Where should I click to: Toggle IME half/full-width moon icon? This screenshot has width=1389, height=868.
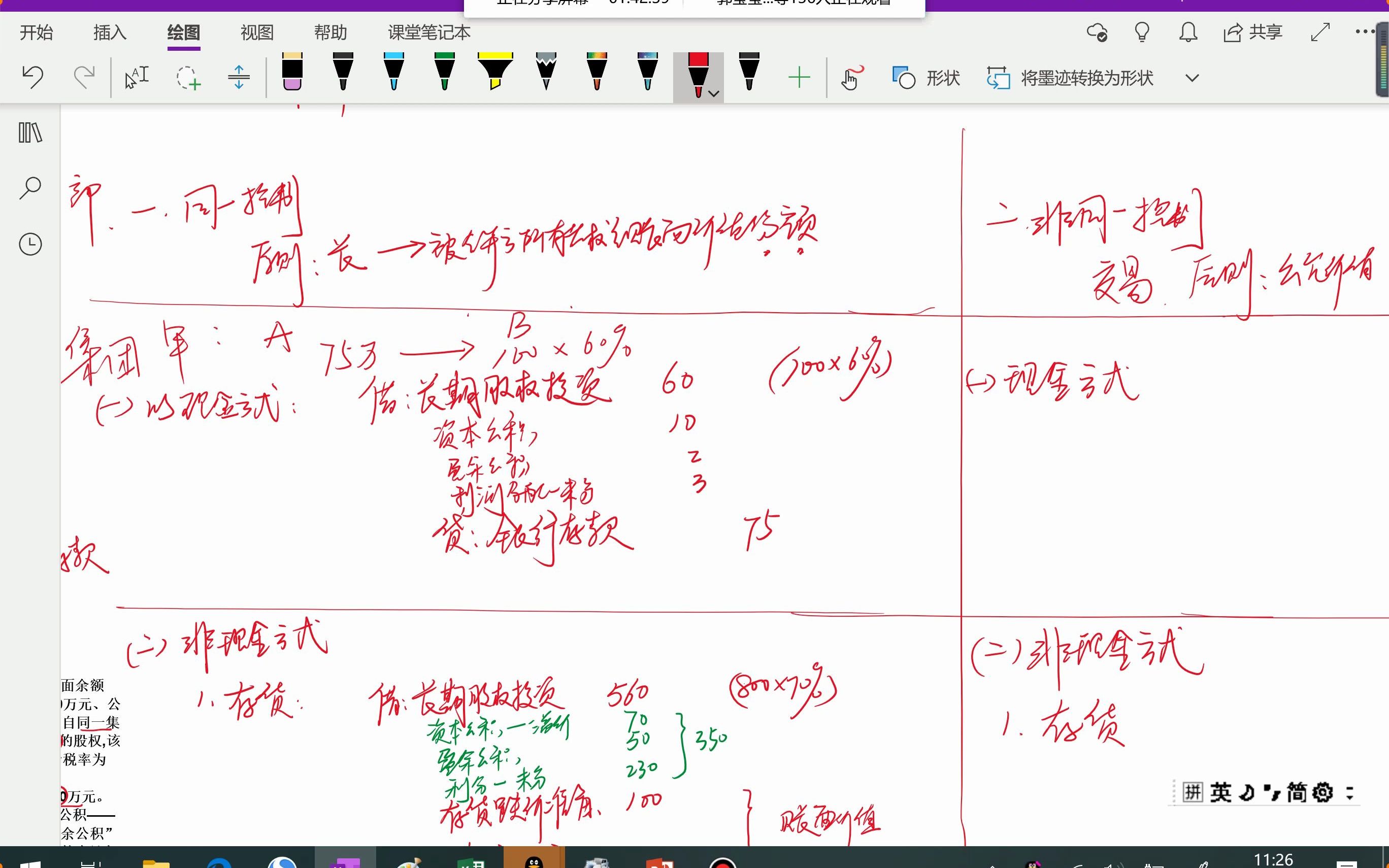point(1247,792)
